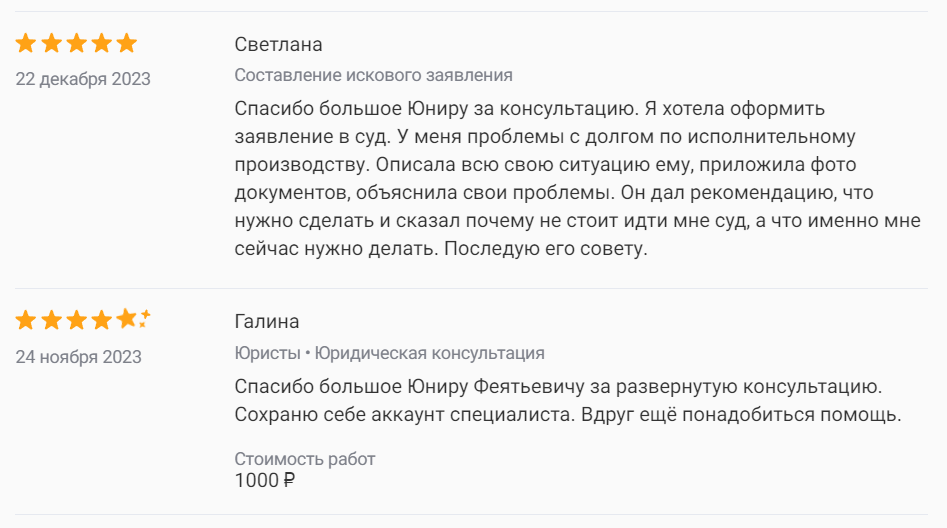Click the date 24 ноября 2023
This screenshot has height=528, width=947.
(x=78, y=356)
